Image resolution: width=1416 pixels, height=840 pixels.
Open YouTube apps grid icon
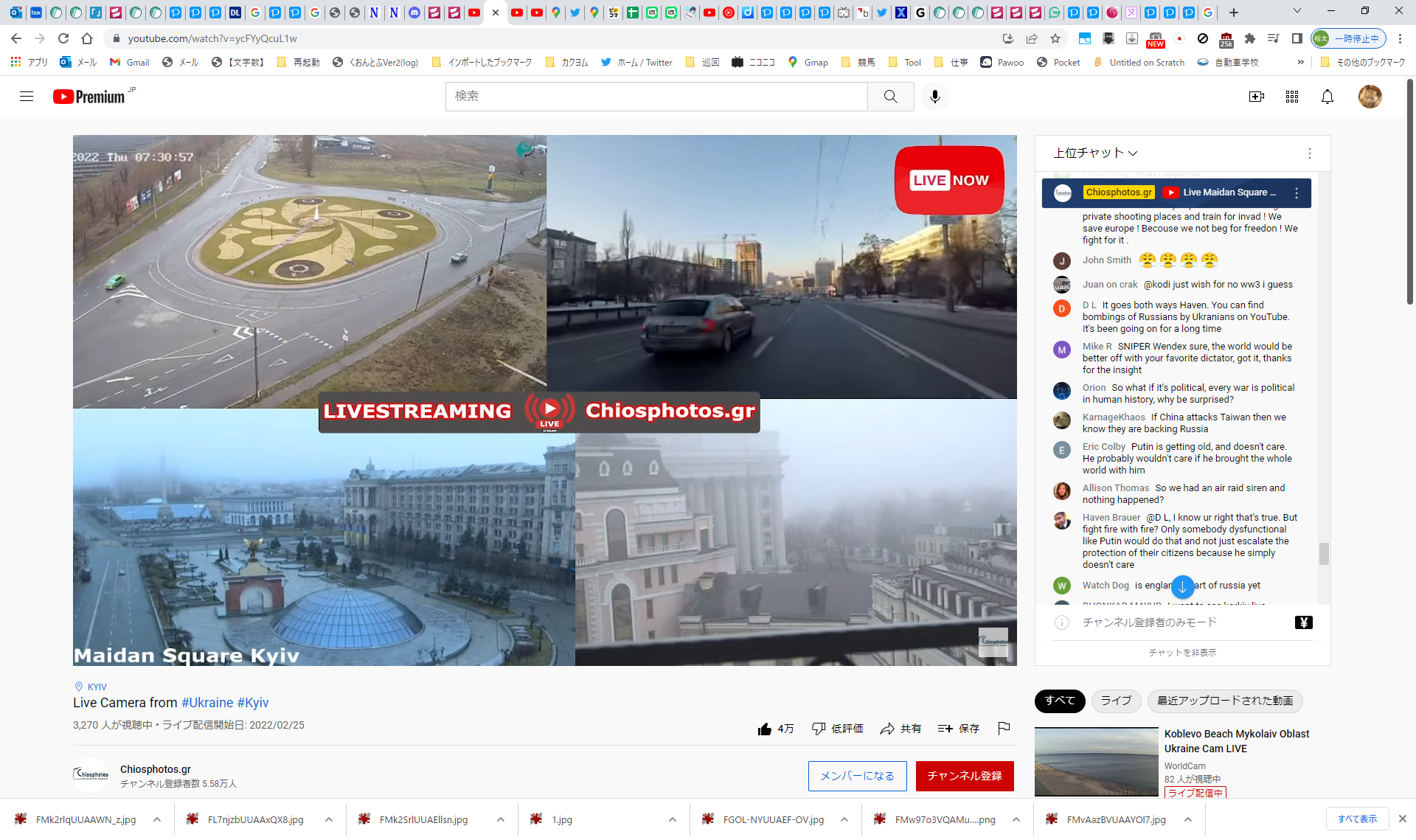1291,97
